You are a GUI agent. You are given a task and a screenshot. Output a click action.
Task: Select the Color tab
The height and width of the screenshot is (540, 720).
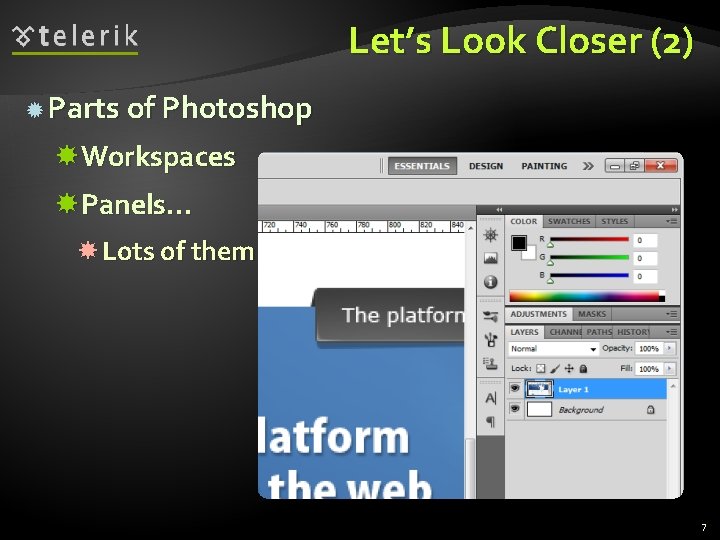click(x=524, y=221)
